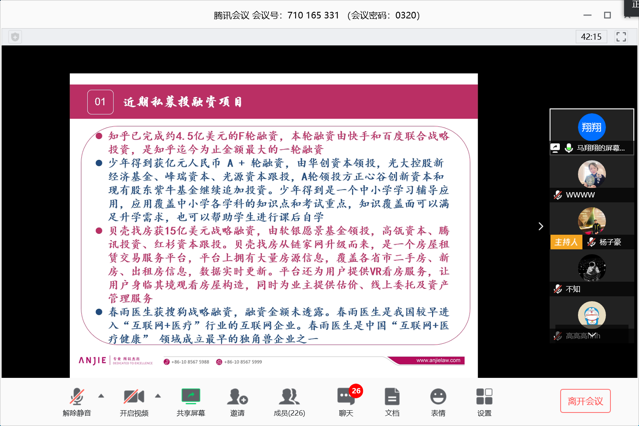Open 成员(226) participants list
This screenshot has height=426, width=639.
[289, 401]
